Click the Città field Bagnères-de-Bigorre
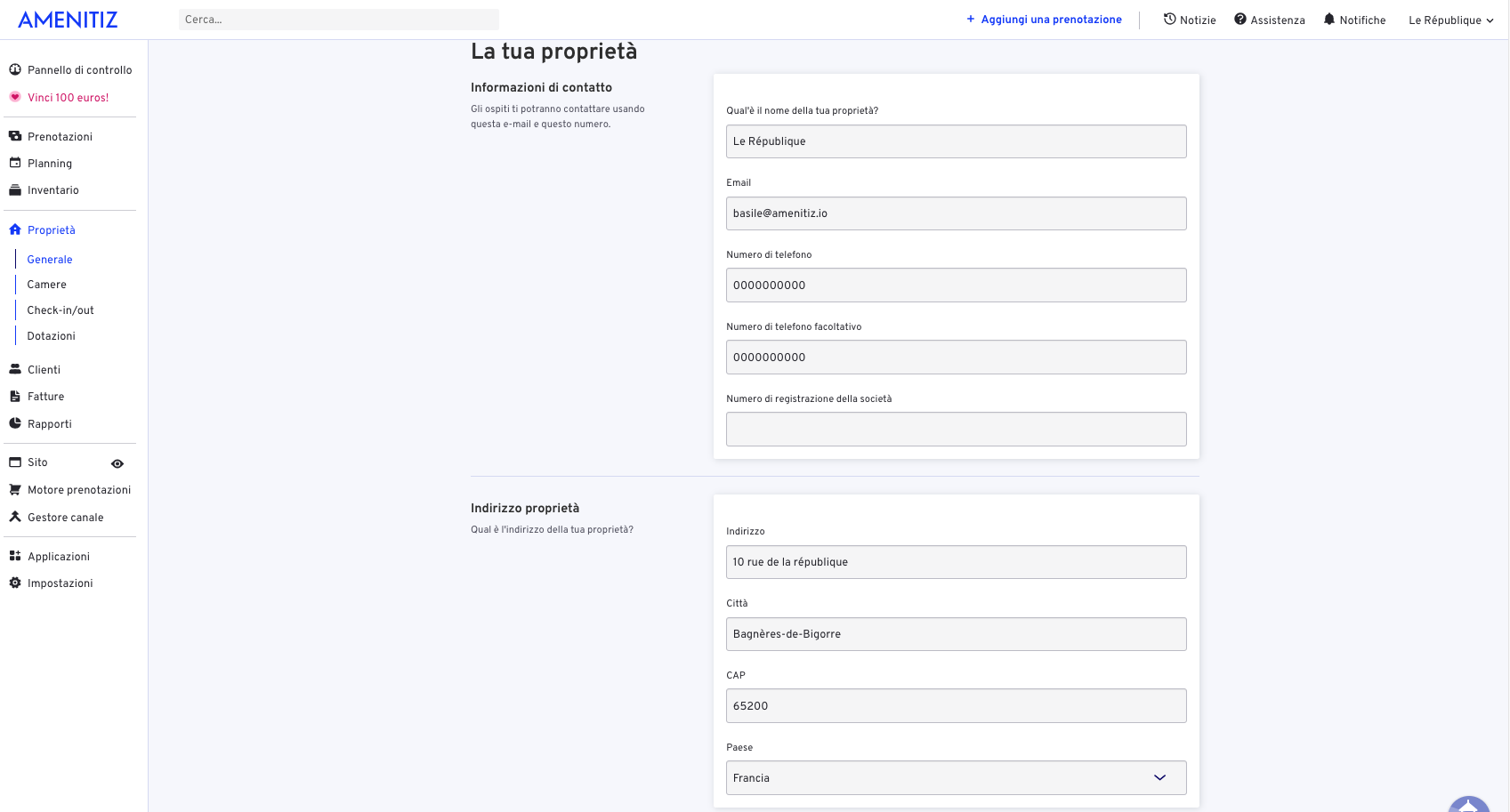This screenshot has width=1510, height=812. 957,634
